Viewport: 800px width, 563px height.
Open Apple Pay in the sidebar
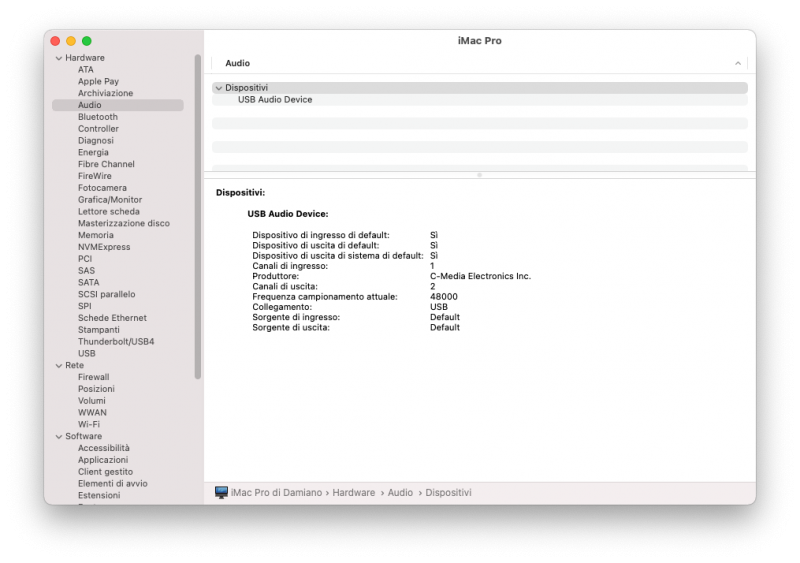(x=98, y=81)
